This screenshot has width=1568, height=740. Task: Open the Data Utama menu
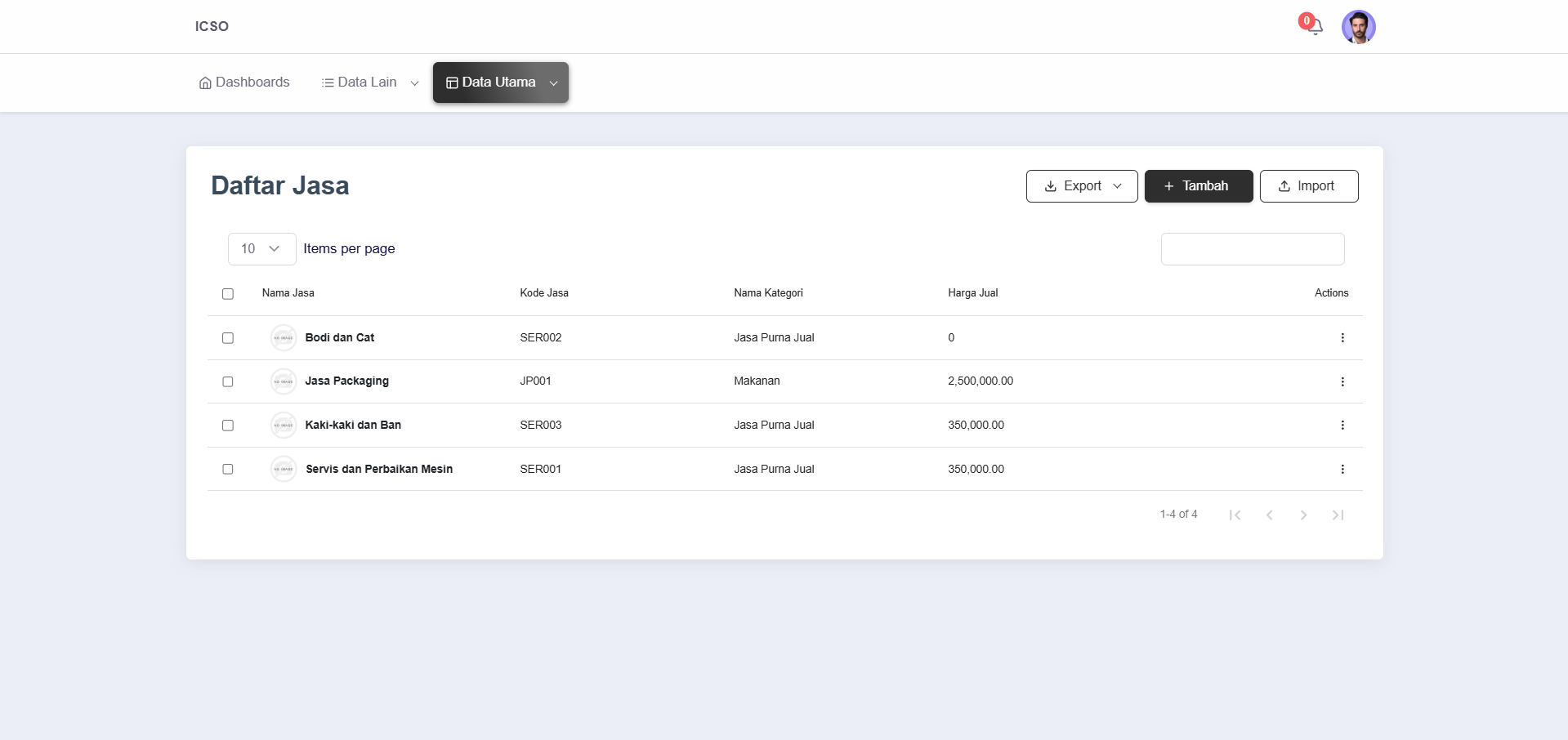[500, 82]
